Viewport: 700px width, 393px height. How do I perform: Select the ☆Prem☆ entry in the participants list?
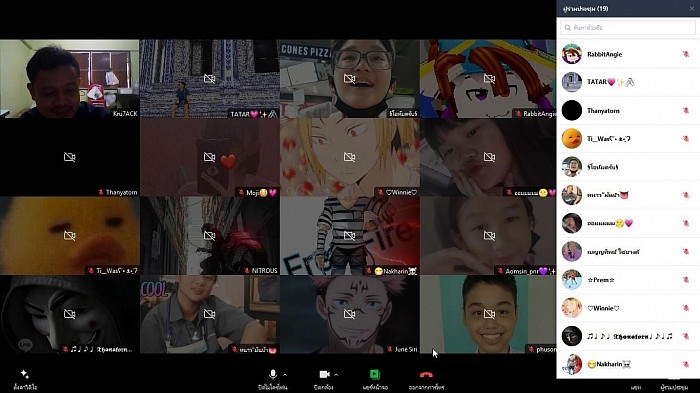(x=628, y=280)
